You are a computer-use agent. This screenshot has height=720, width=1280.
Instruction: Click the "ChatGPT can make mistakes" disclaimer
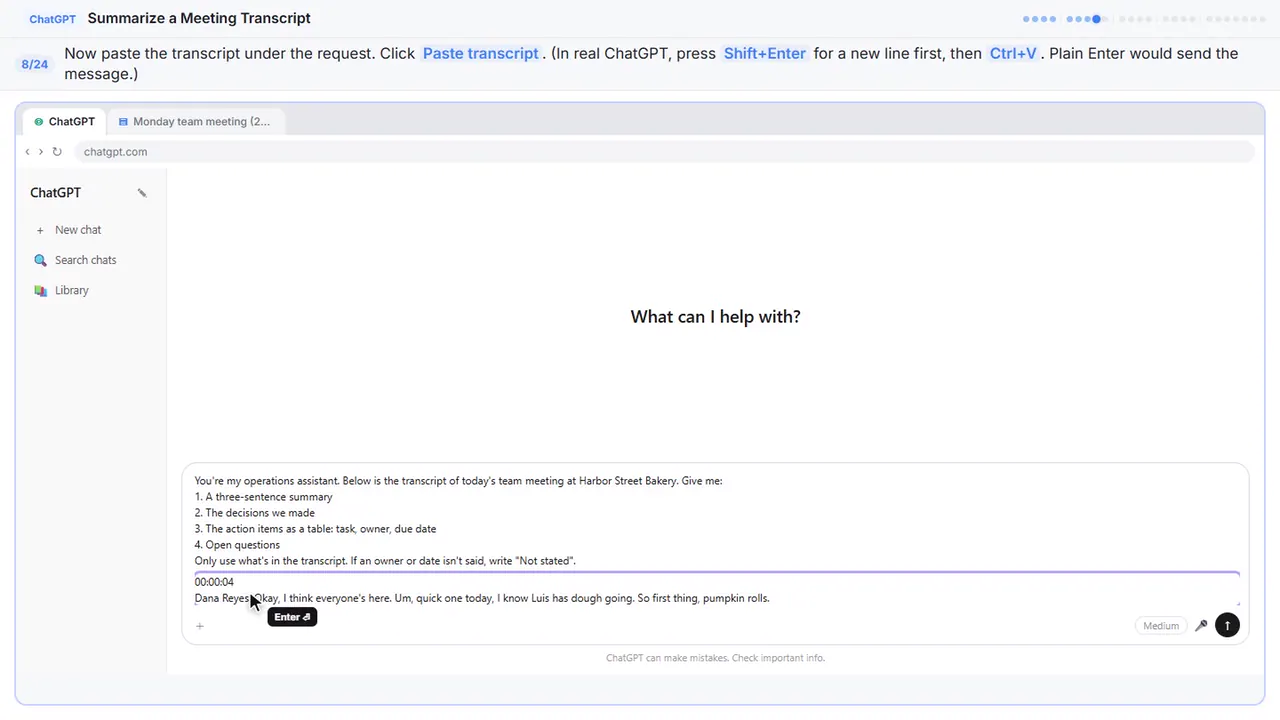pyautogui.click(x=715, y=658)
